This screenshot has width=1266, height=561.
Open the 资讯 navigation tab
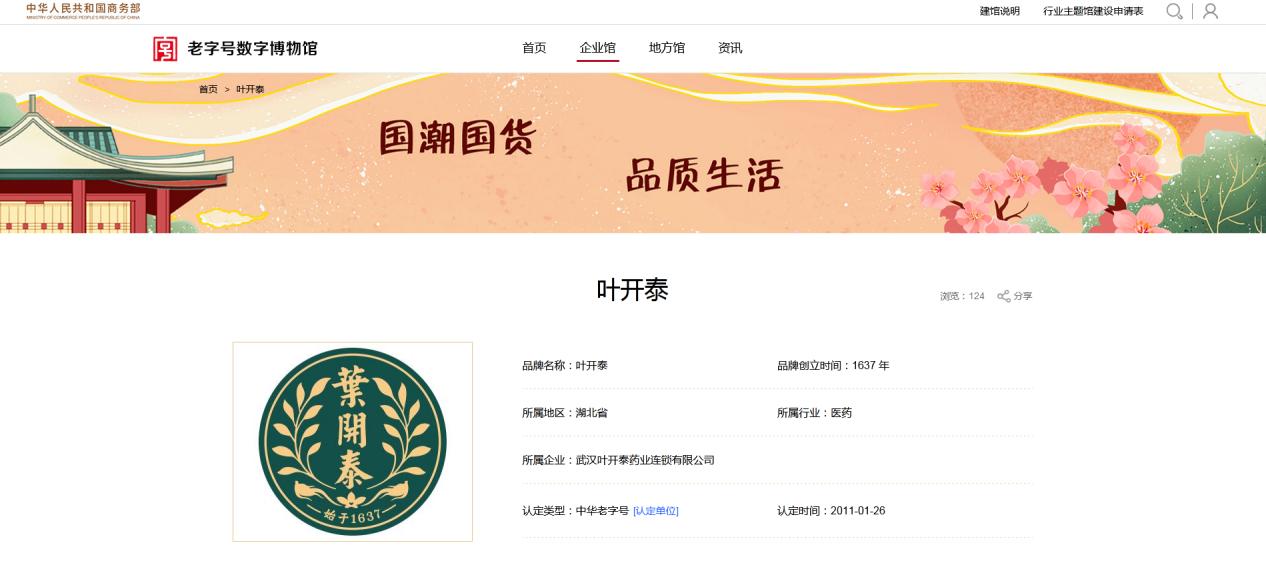(x=730, y=48)
